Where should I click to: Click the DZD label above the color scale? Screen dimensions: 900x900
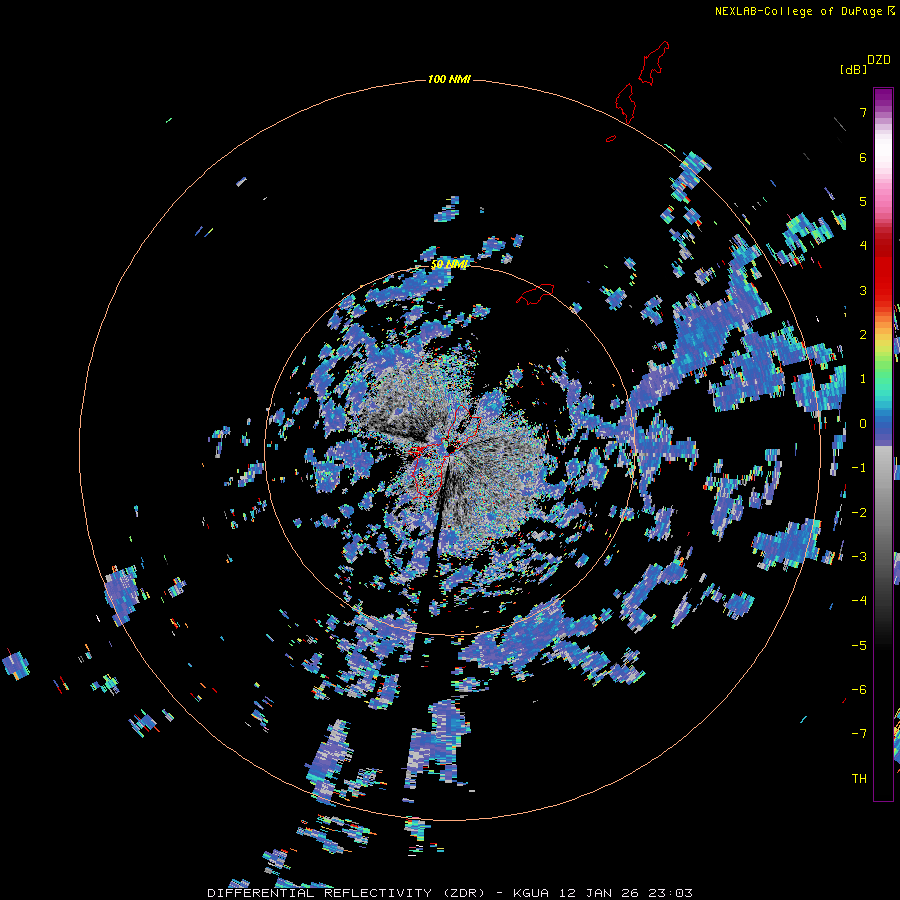[879, 60]
